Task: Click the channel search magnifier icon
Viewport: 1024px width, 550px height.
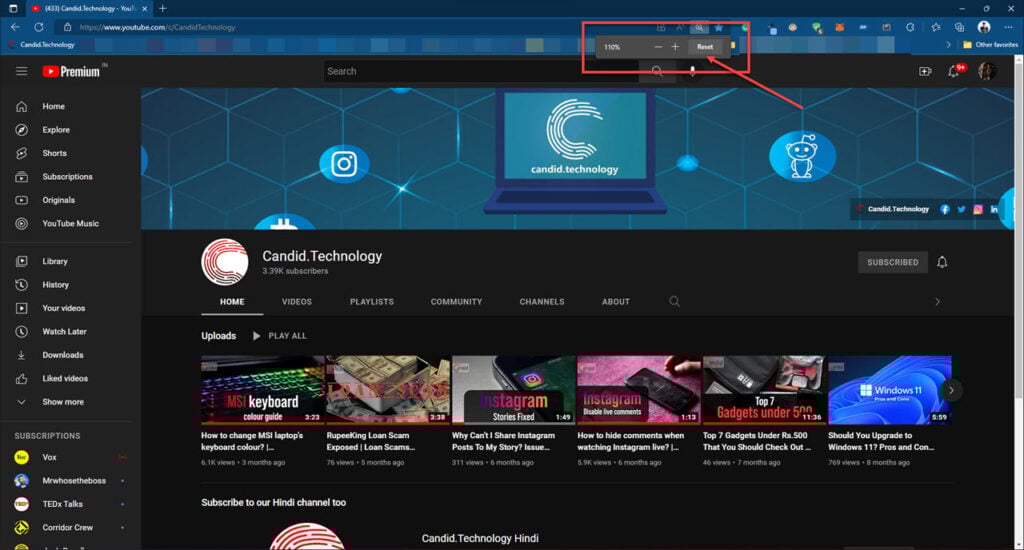Action: pyautogui.click(x=675, y=301)
